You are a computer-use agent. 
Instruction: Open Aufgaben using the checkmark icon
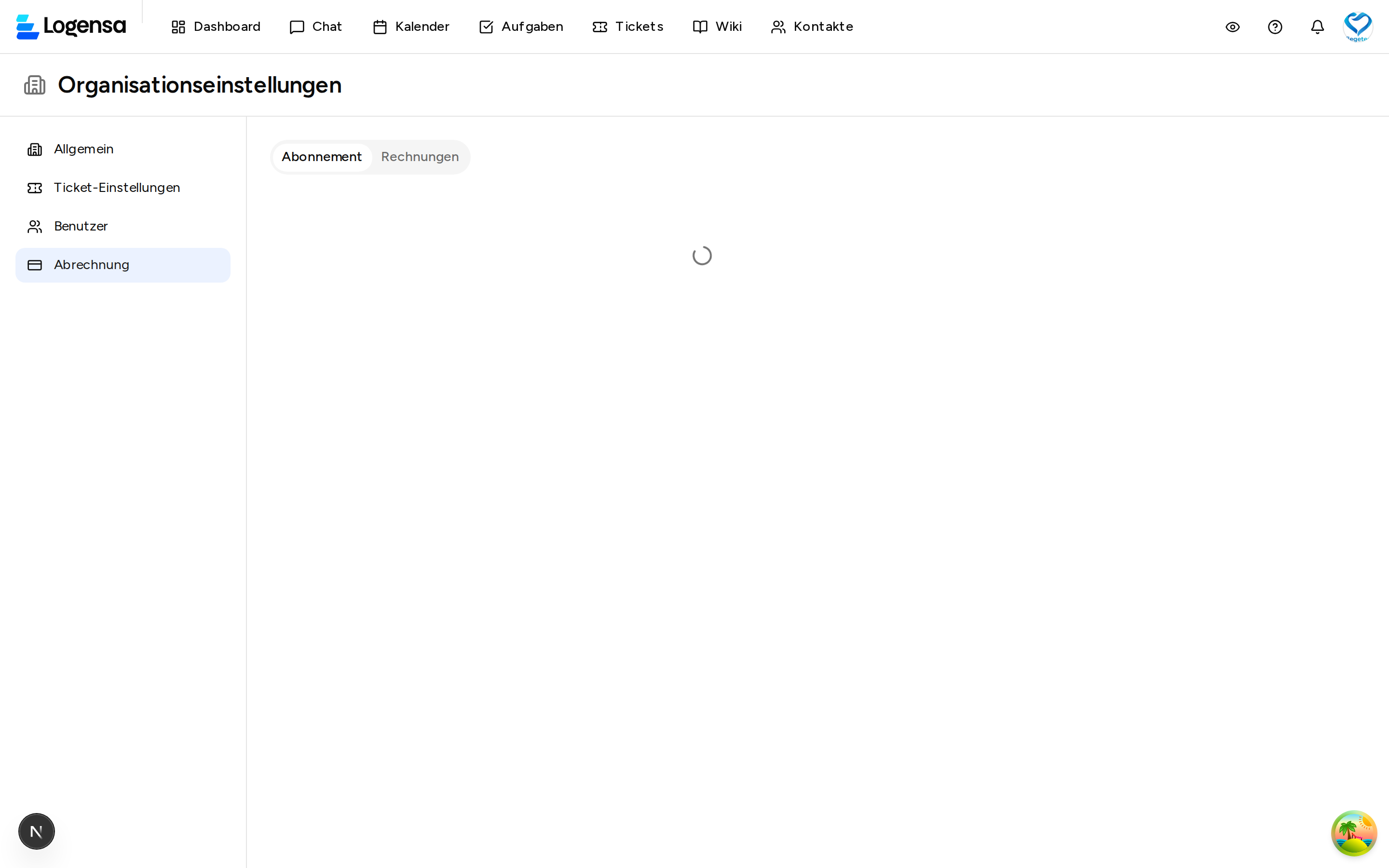point(486,27)
